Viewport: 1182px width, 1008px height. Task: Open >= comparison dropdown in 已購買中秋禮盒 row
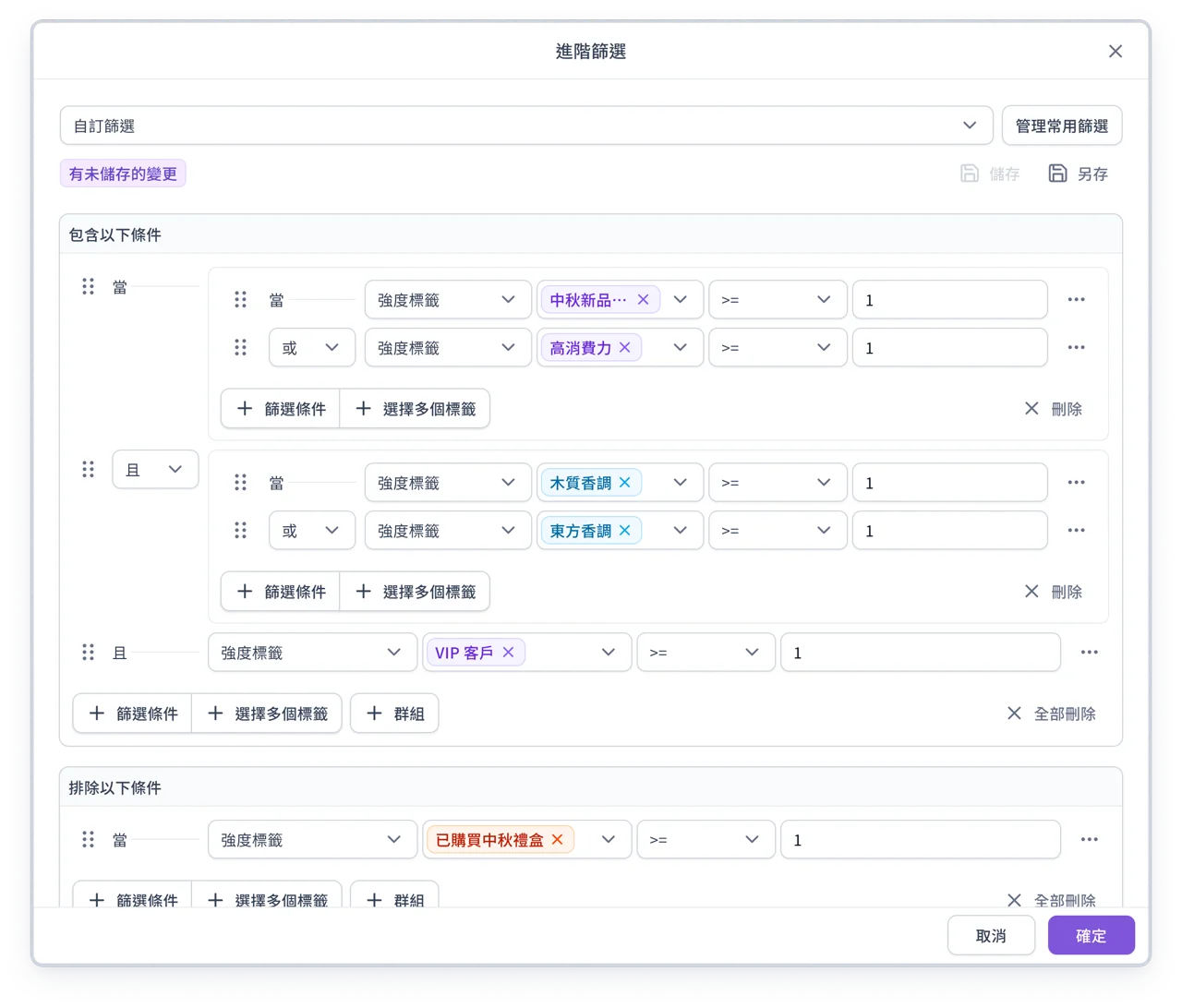[706, 840]
